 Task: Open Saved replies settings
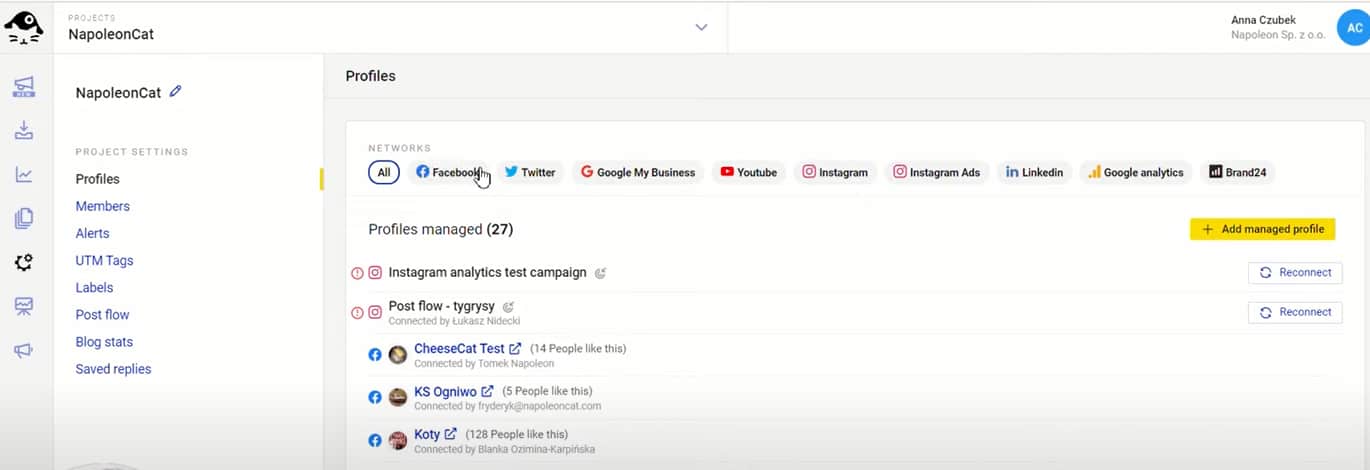113,369
